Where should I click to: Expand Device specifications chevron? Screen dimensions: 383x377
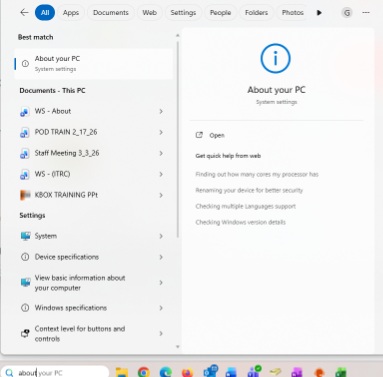pos(161,257)
